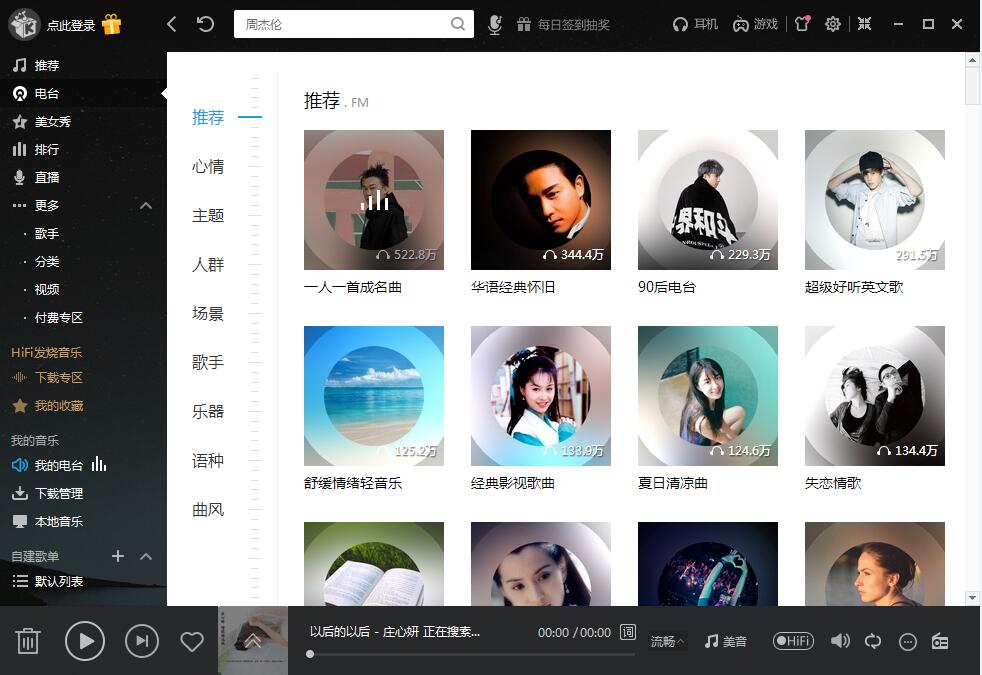
Task: Play the 一人一首成名曲 station thumbnail
Action: pyautogui.click(x=374, y=200)
